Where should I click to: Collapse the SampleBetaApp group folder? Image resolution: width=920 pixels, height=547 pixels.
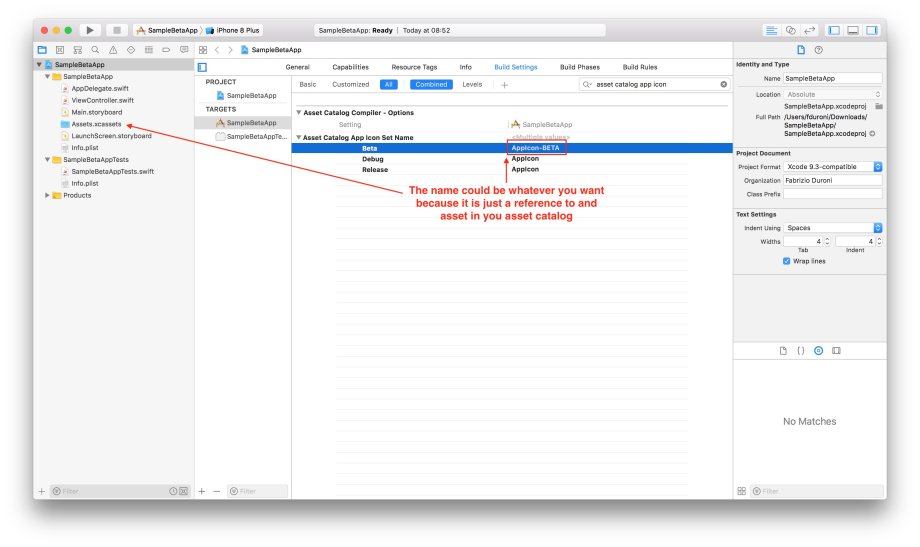48,76
